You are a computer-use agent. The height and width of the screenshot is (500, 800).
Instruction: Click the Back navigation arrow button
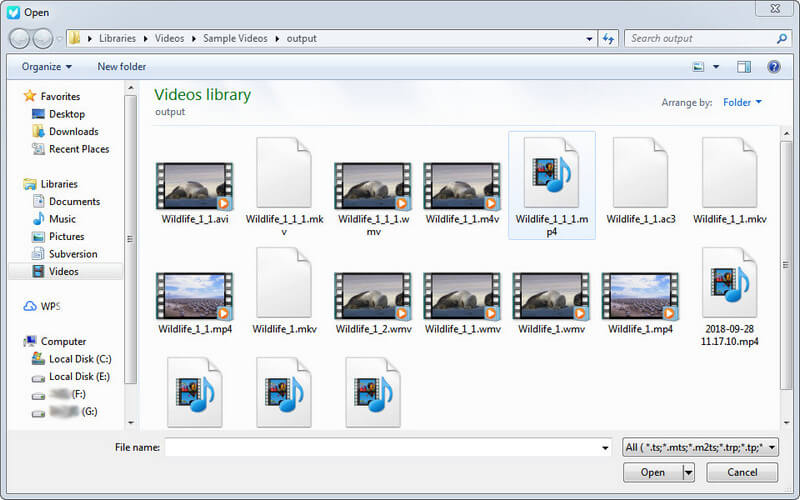(x=19, y=39)
